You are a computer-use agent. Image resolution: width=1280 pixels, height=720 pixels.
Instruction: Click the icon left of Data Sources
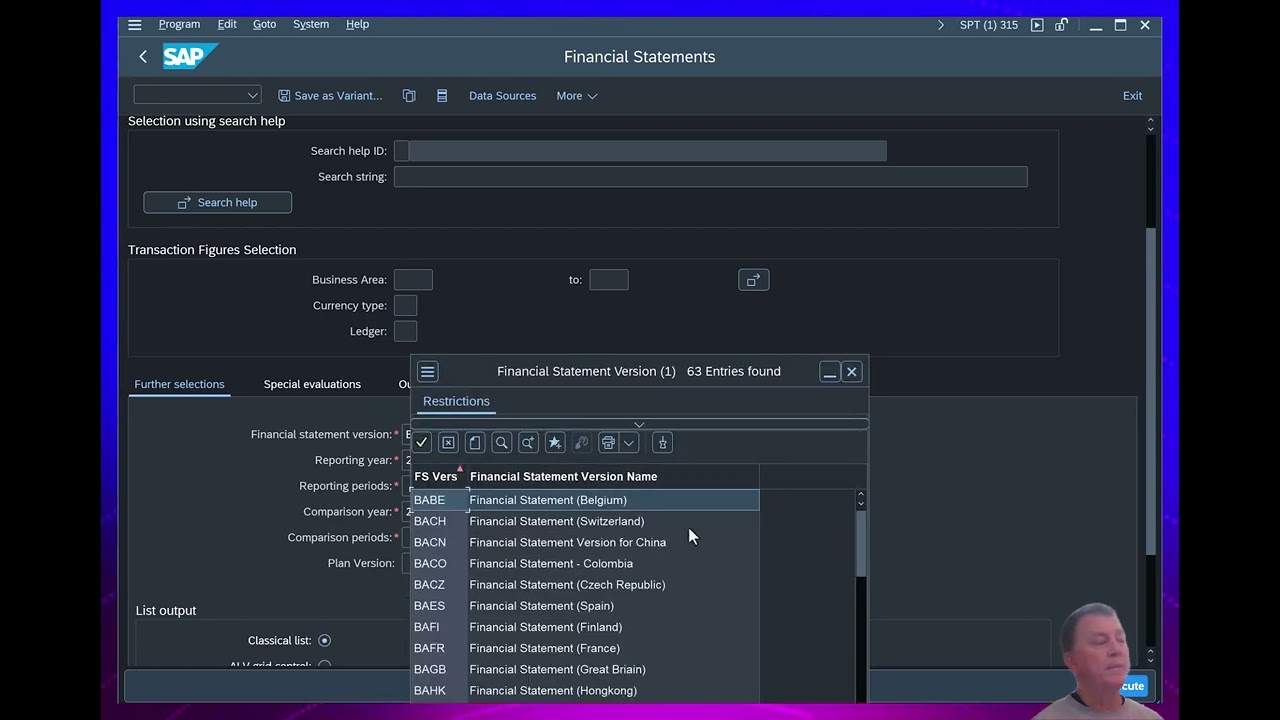pos(442,96)
